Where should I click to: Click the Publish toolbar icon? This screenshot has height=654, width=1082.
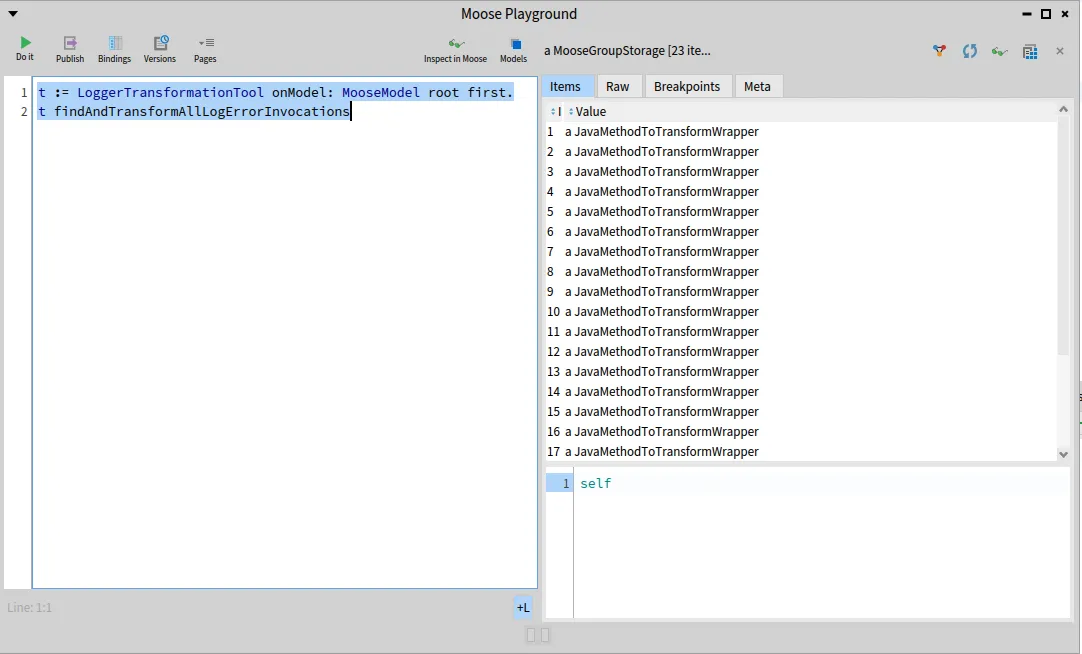click(x=70, y=50)
